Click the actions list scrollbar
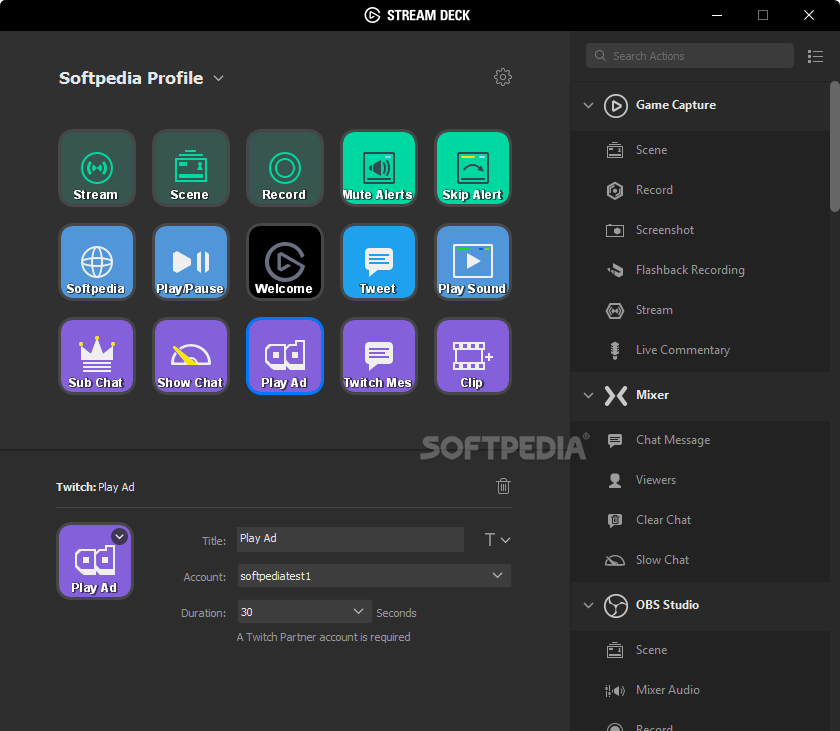Image resolution: width=840 pixels, height=731 pixels. 835,146
